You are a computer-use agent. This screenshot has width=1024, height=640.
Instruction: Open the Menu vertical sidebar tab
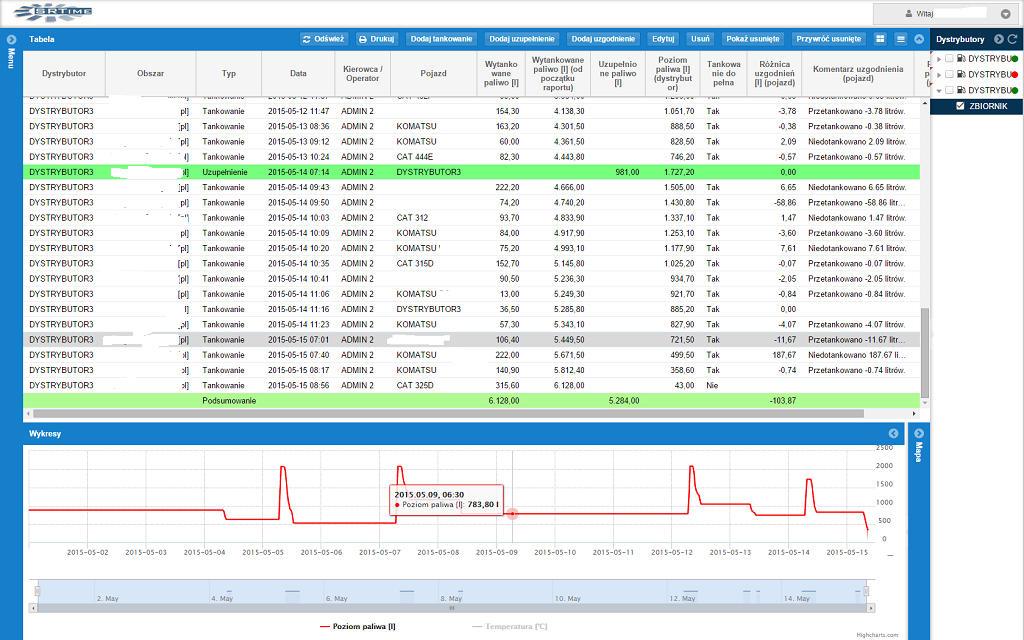[11, 58]
